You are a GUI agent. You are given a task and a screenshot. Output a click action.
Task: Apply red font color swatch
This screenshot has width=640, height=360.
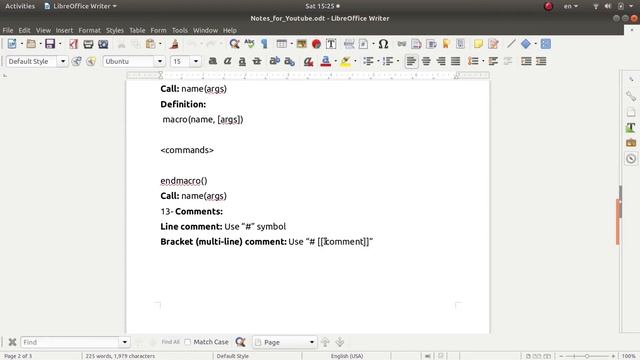point(326,61)
